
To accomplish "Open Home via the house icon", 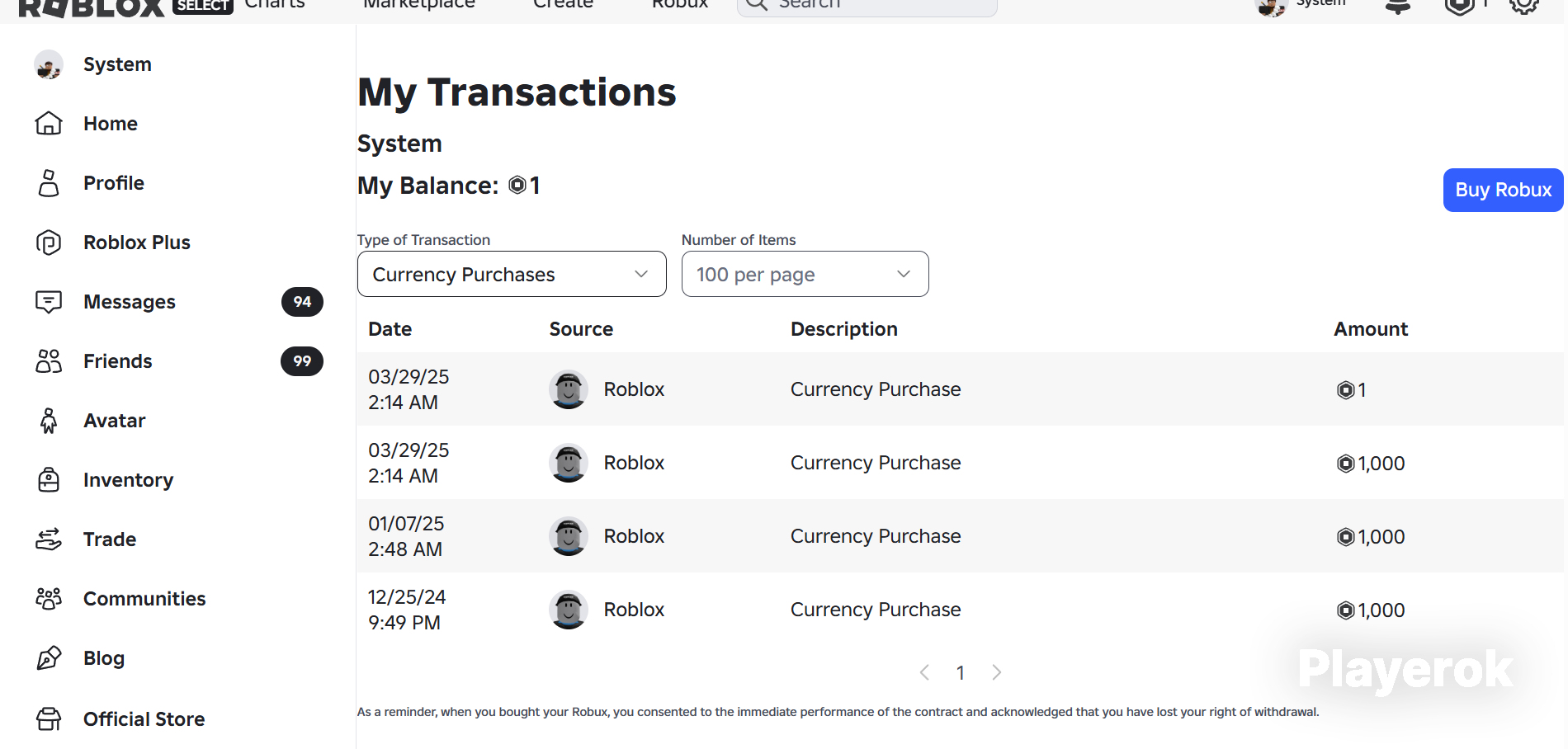I will (x=49, y=124).
